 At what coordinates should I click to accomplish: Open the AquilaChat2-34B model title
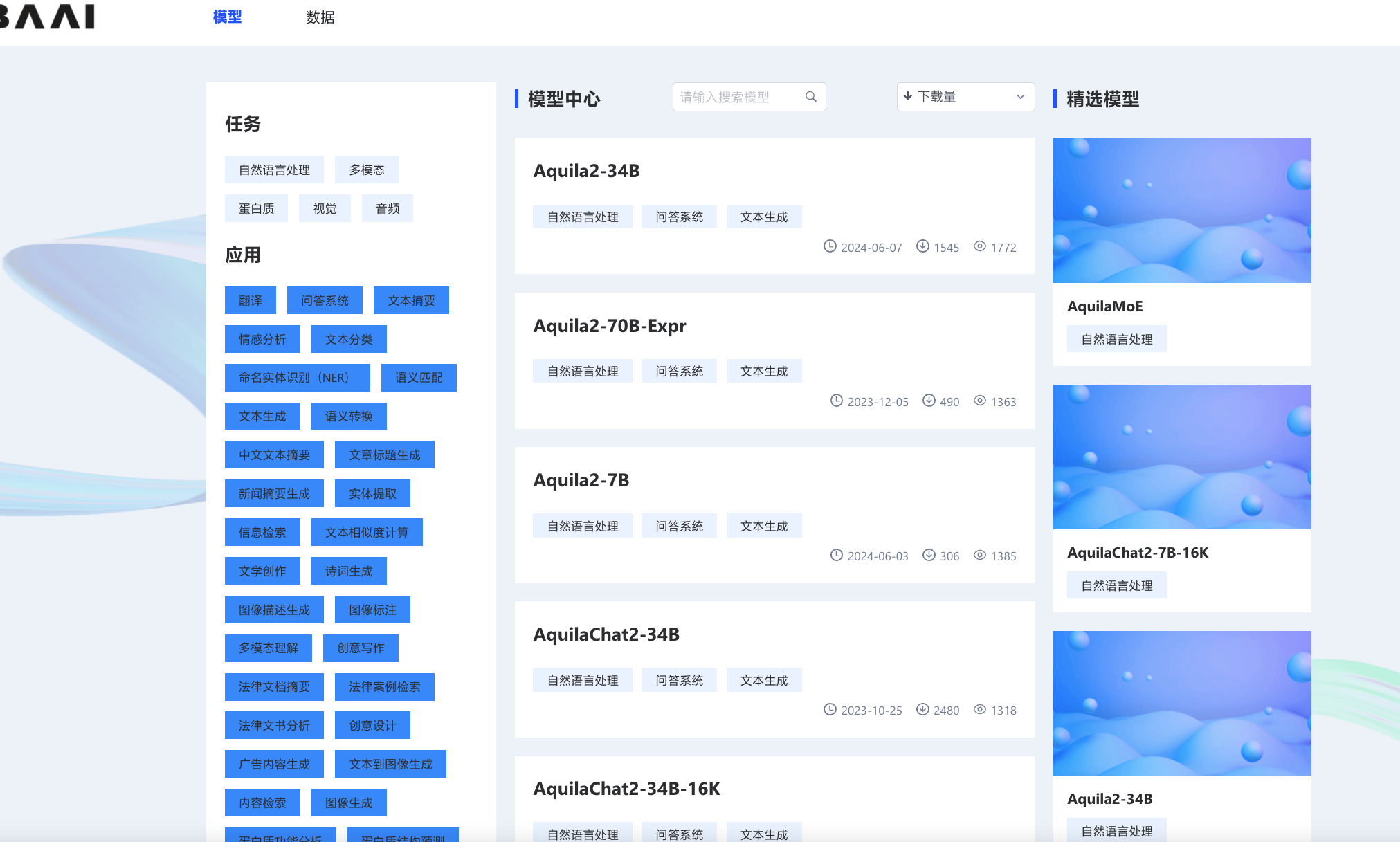(x=606, y=634)
